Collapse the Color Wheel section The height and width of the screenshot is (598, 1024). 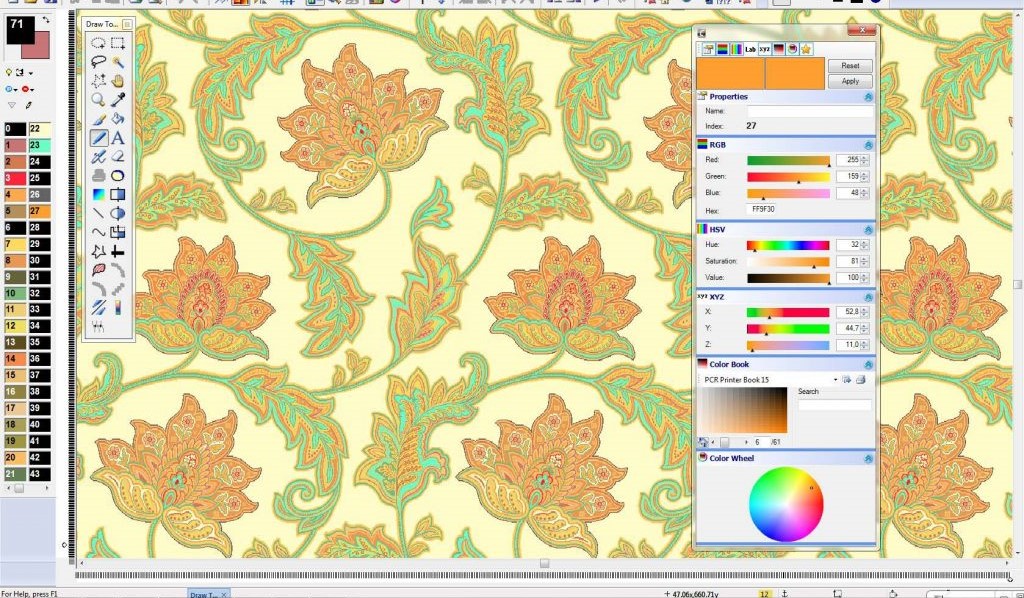click(868, 458)
